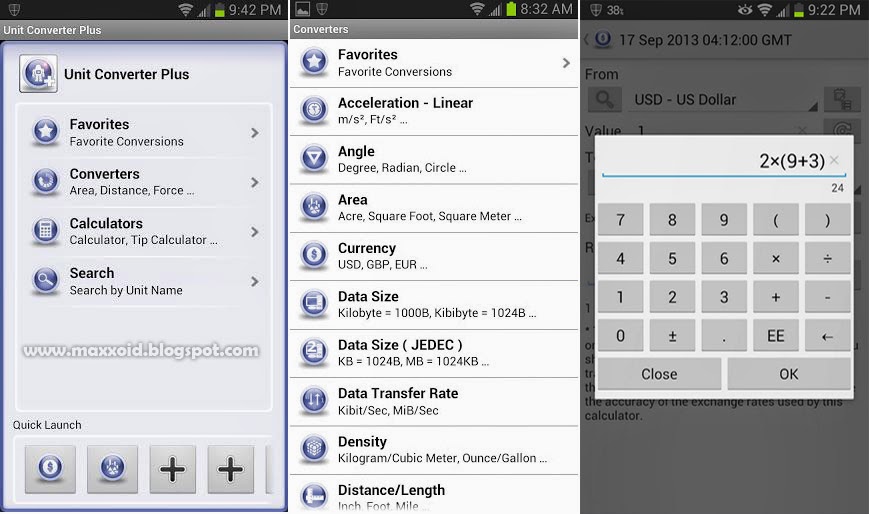Tap Acceleration - Linear icon
The width and height of the screenshot is (869, 514).
314,110
